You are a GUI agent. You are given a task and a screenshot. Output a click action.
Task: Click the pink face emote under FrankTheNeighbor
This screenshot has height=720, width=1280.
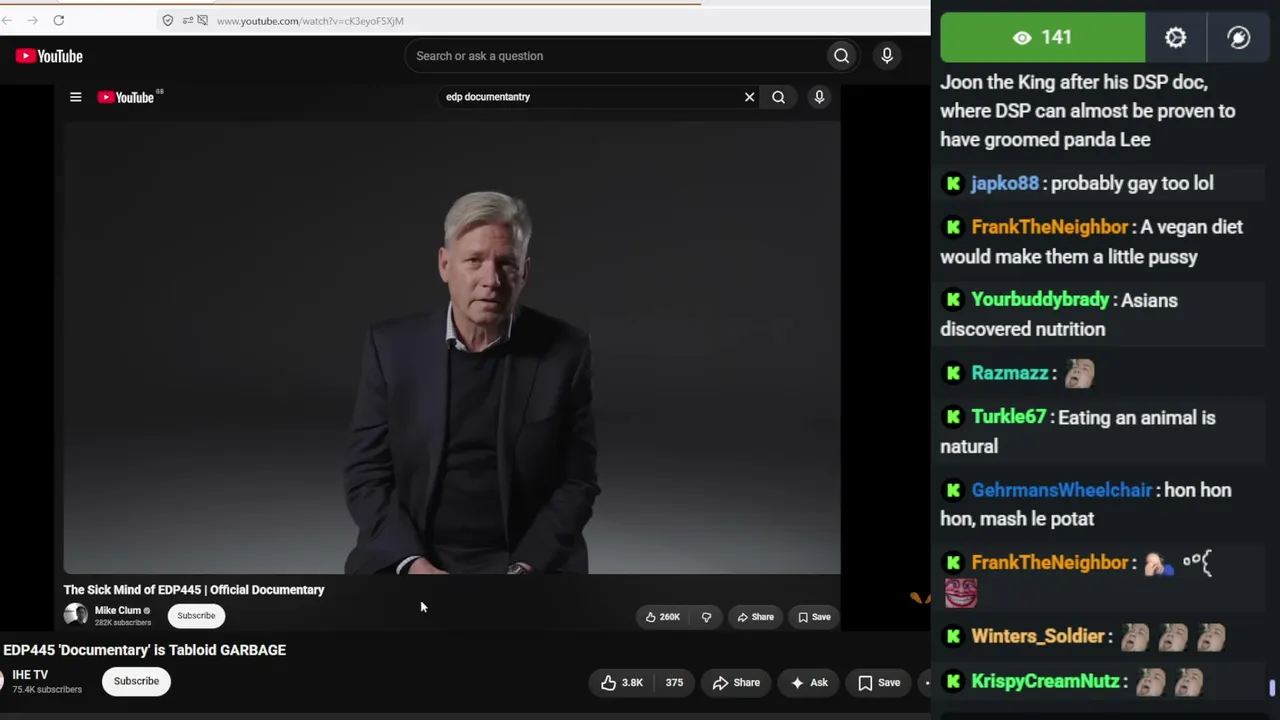point(961,593)
